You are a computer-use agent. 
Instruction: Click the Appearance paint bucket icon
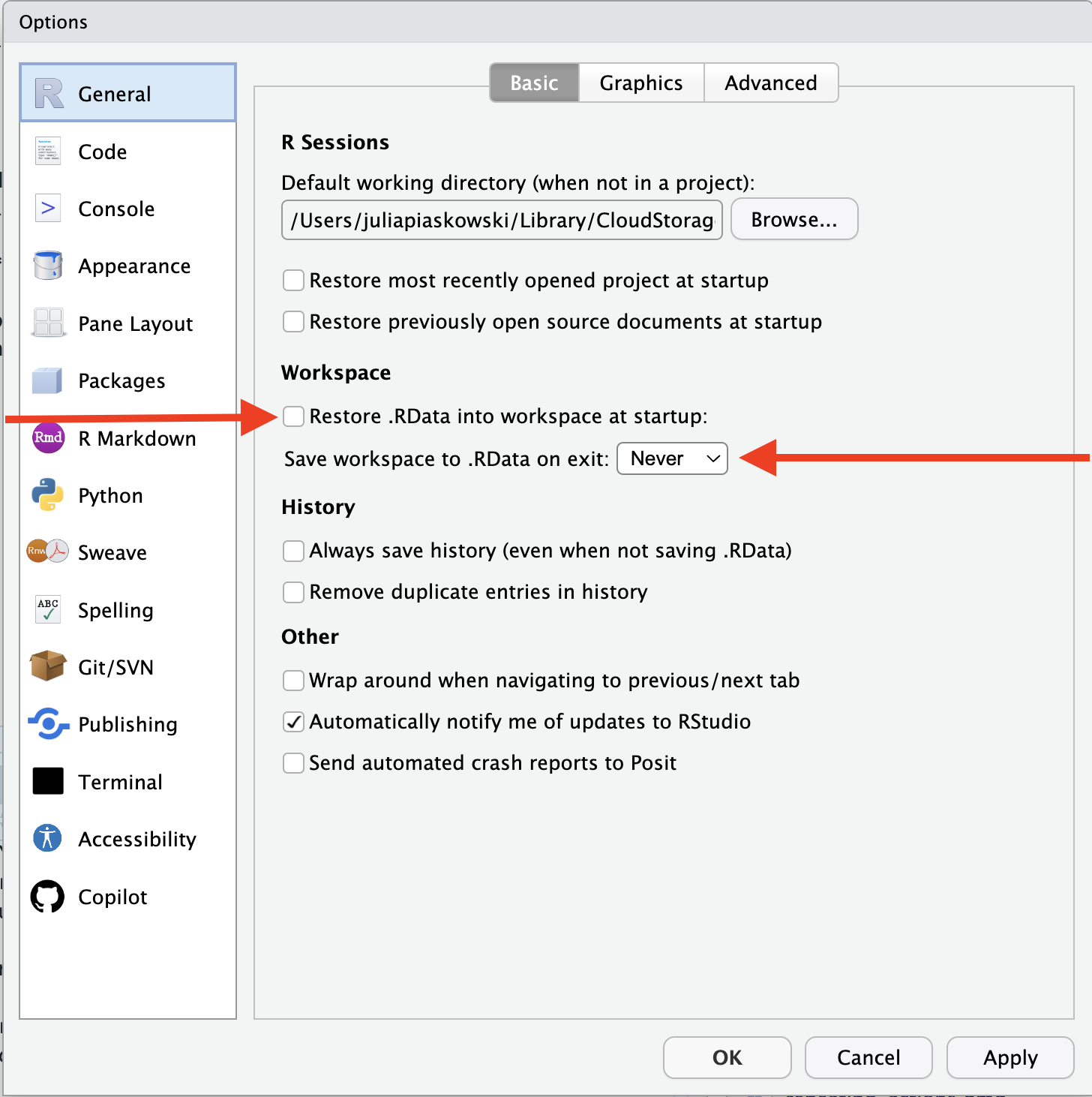48,266
